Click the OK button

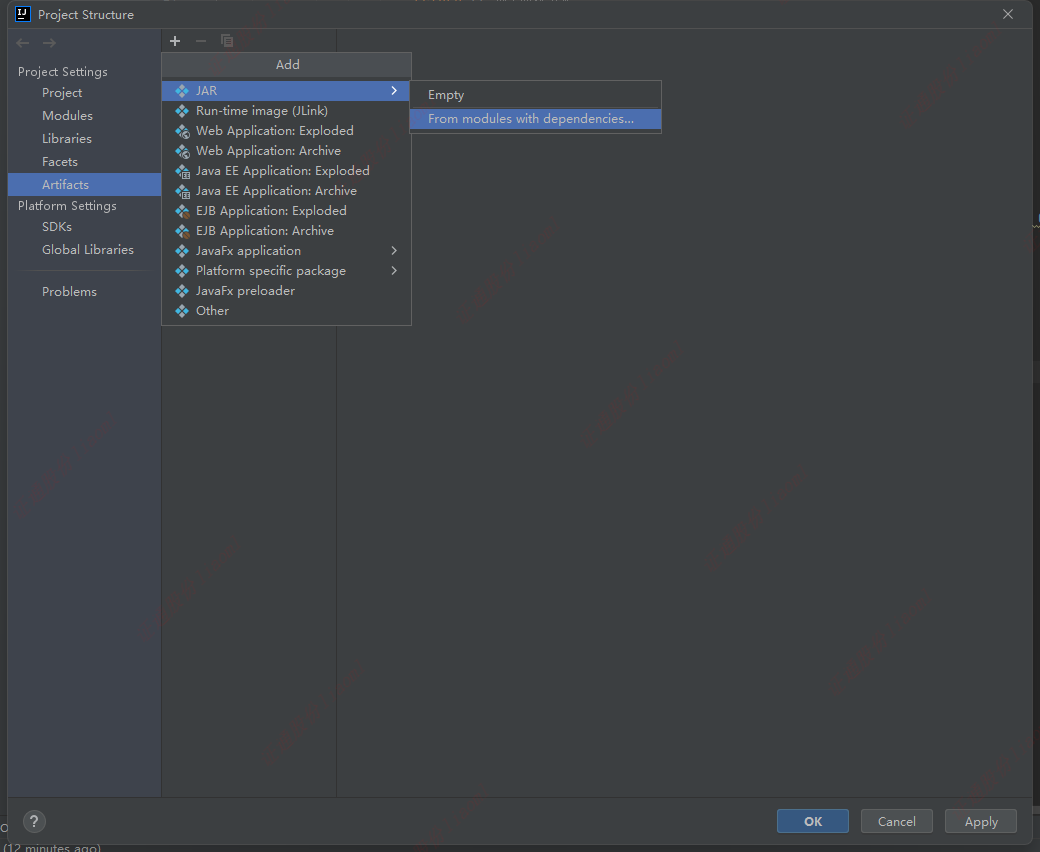click(x=812, y=822)
